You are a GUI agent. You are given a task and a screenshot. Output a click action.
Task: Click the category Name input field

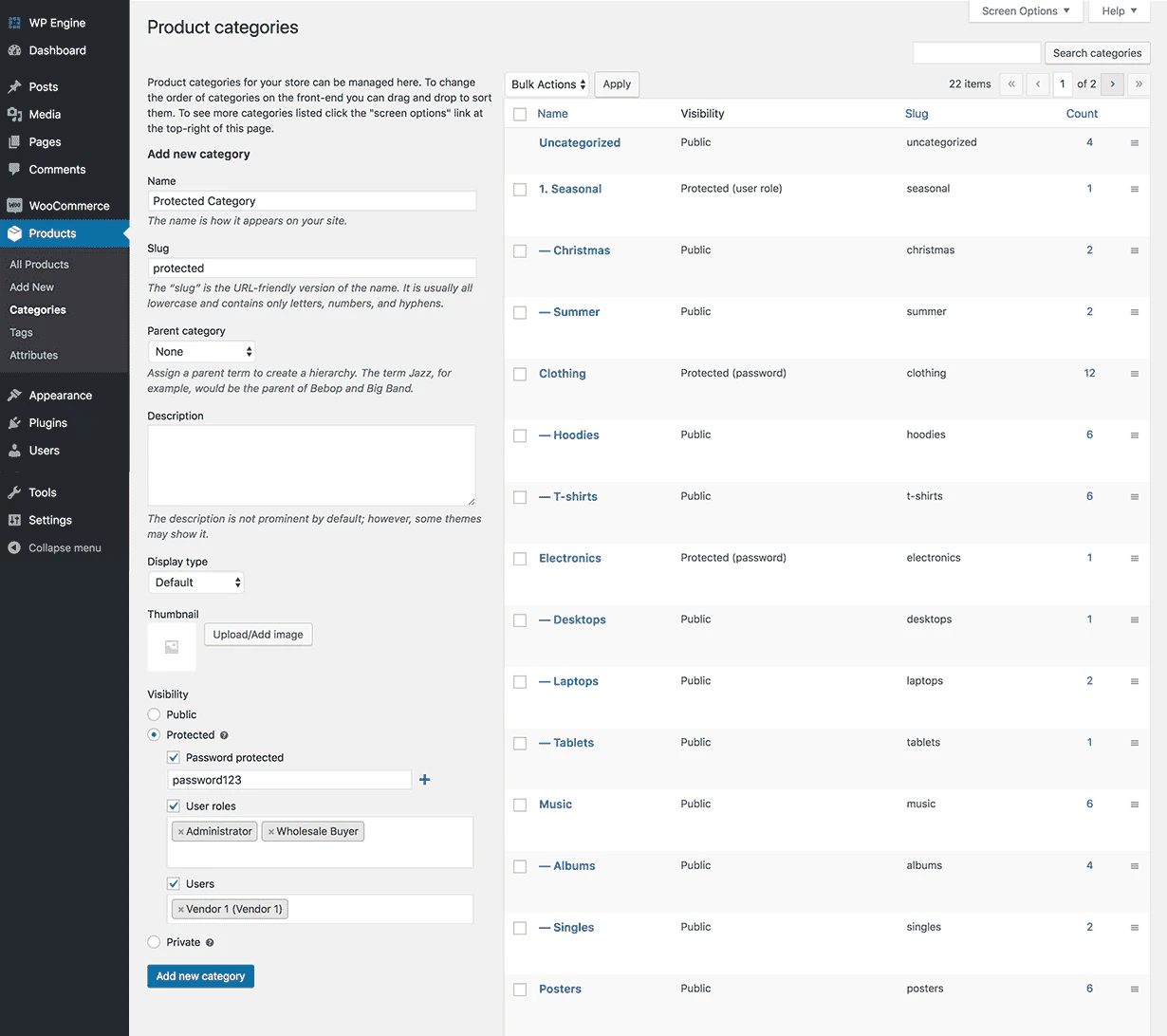coord(312,201)
